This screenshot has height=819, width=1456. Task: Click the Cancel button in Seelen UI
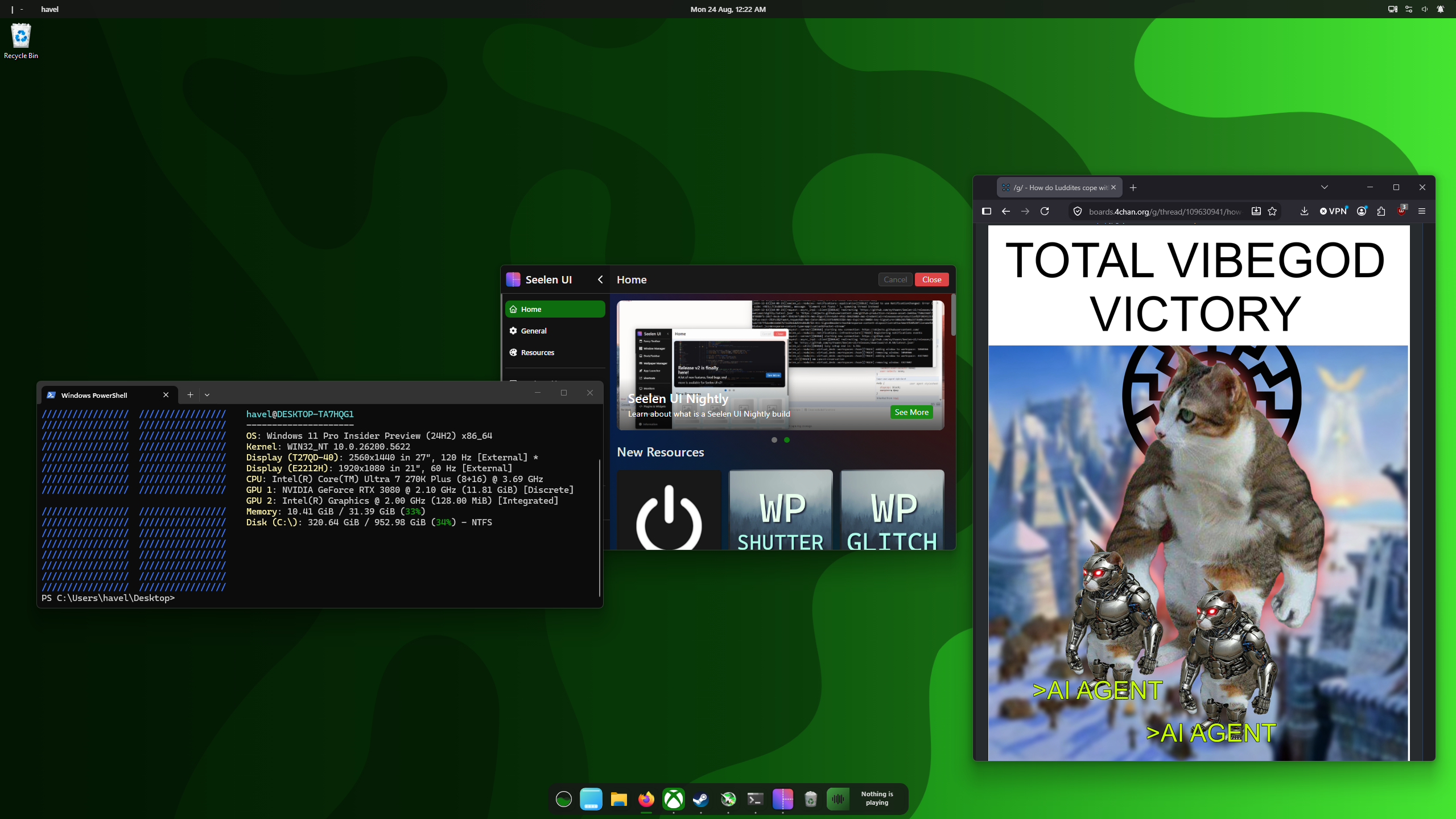(895, 279)
